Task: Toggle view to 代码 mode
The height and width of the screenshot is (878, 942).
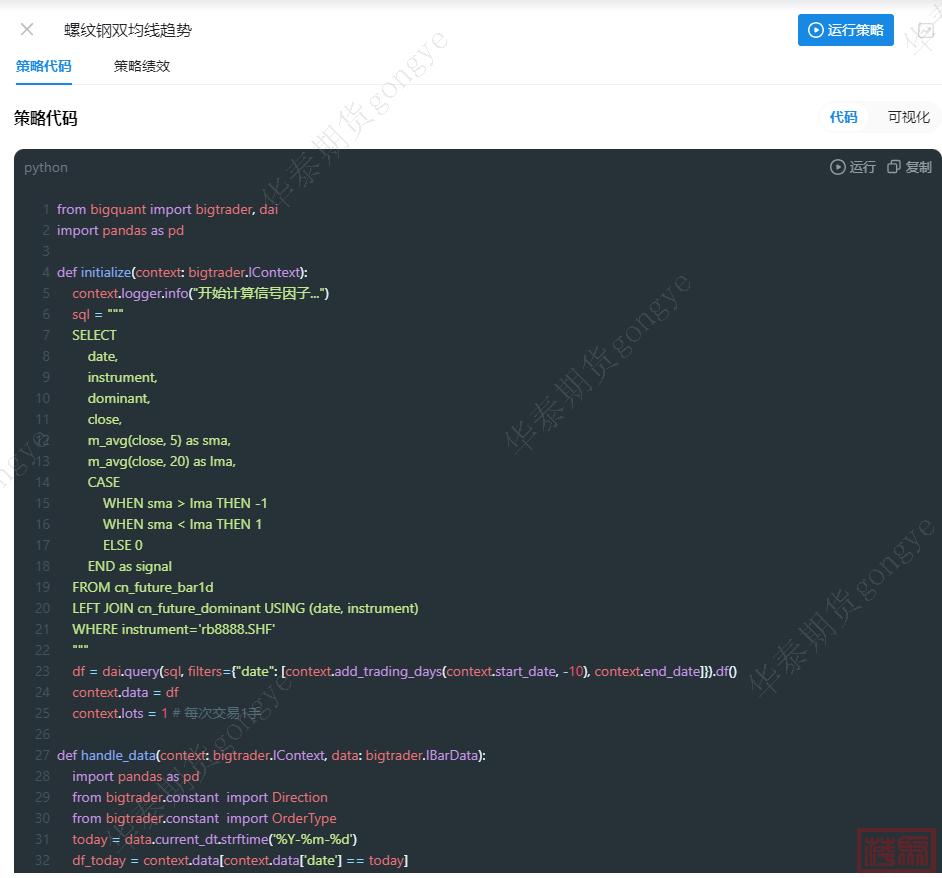Action: tap(843, 117)
